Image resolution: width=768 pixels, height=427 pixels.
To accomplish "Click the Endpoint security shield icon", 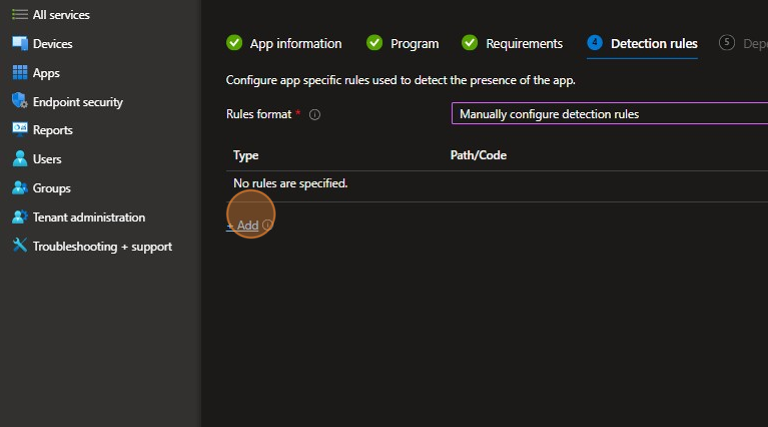I will [19, 101].
